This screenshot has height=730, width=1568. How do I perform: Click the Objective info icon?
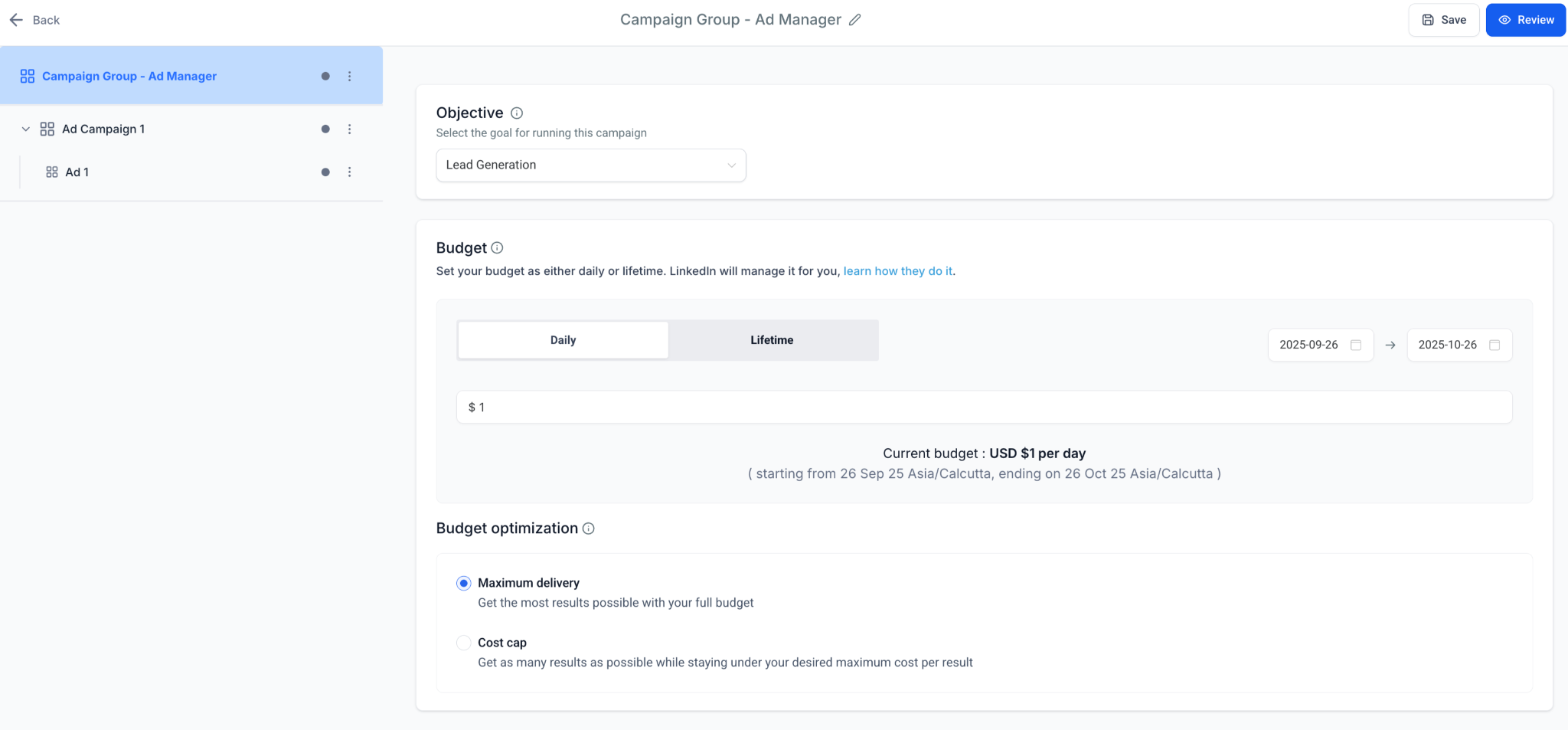(517, 113)
